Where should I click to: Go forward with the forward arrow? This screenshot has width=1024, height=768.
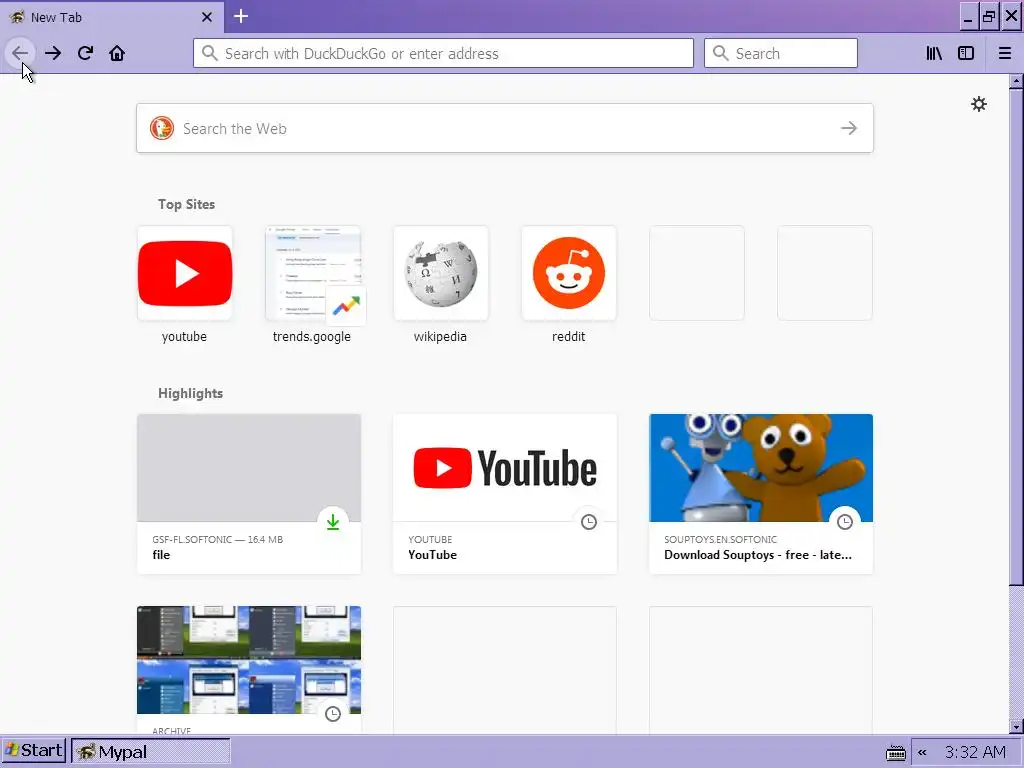pyautogui.click(x=53, y=53)
